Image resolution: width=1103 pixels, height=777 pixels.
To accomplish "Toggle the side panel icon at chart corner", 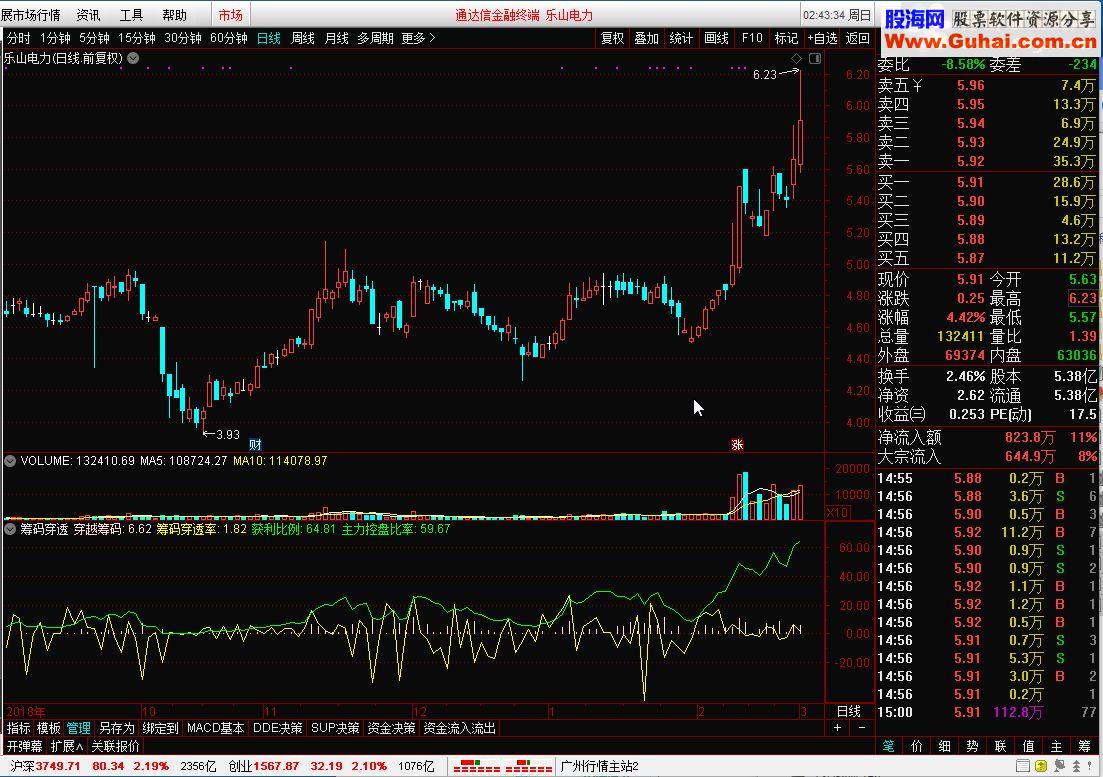I will (815, 58).
